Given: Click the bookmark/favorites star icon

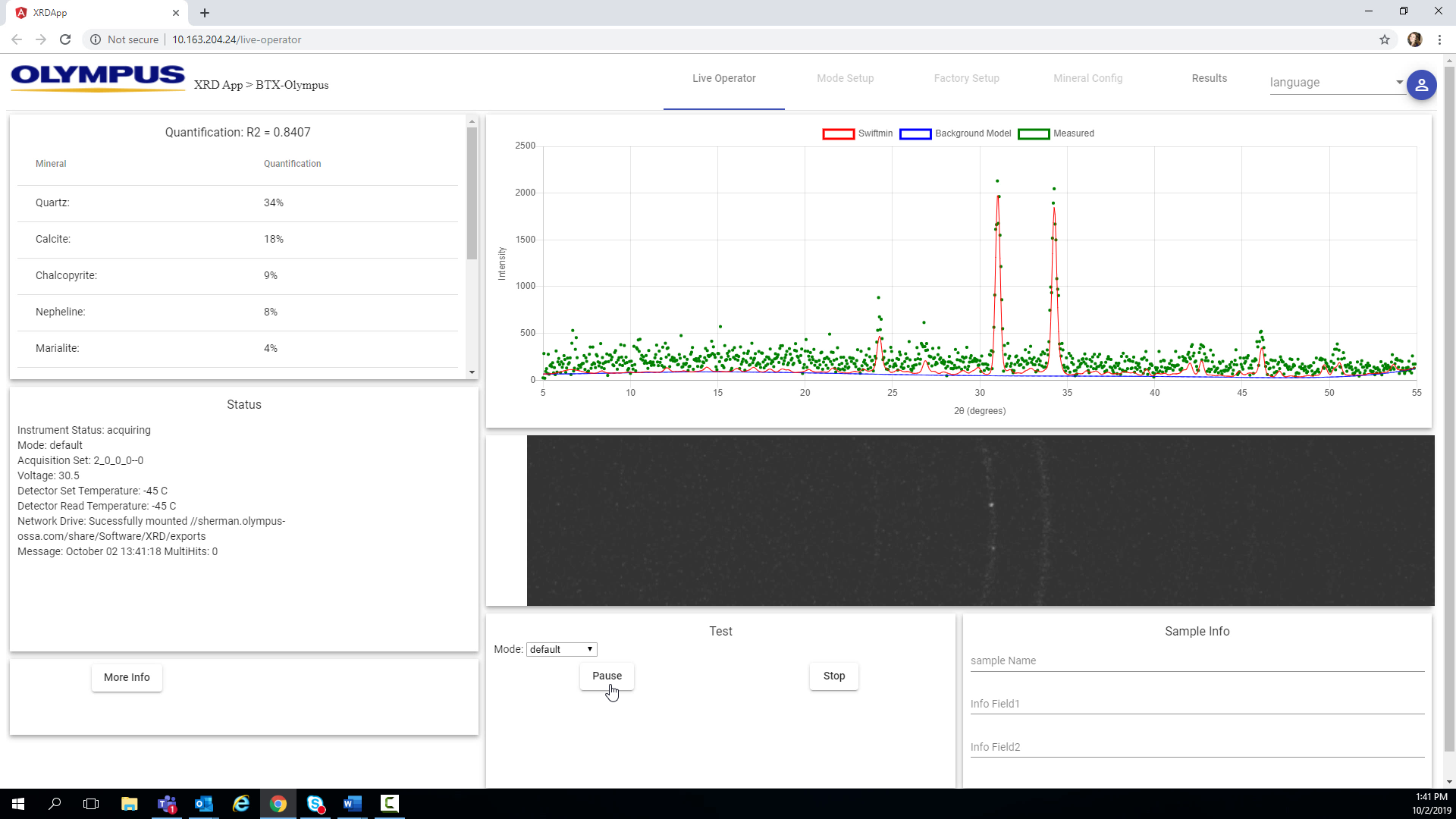Looking at the screenshot, I should click(1385, 39).
